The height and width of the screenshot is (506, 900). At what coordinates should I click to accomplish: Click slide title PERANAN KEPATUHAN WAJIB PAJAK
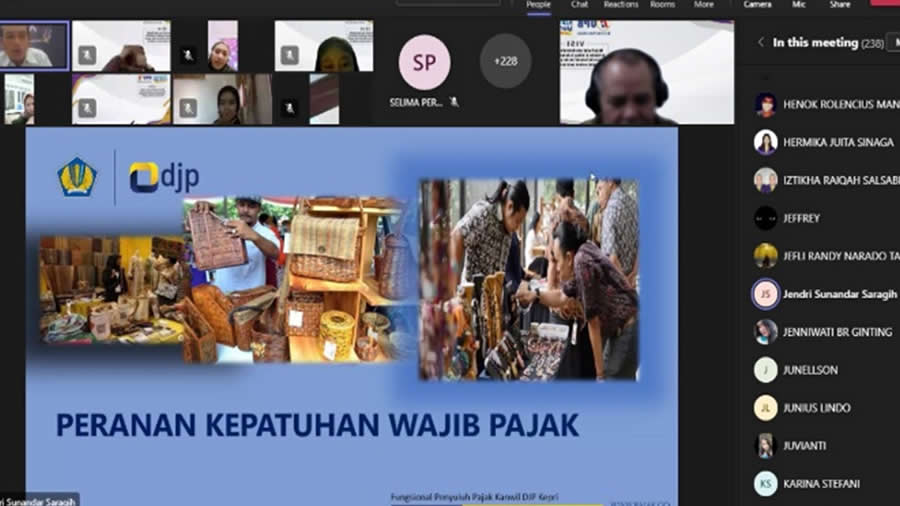coord(317,425)
